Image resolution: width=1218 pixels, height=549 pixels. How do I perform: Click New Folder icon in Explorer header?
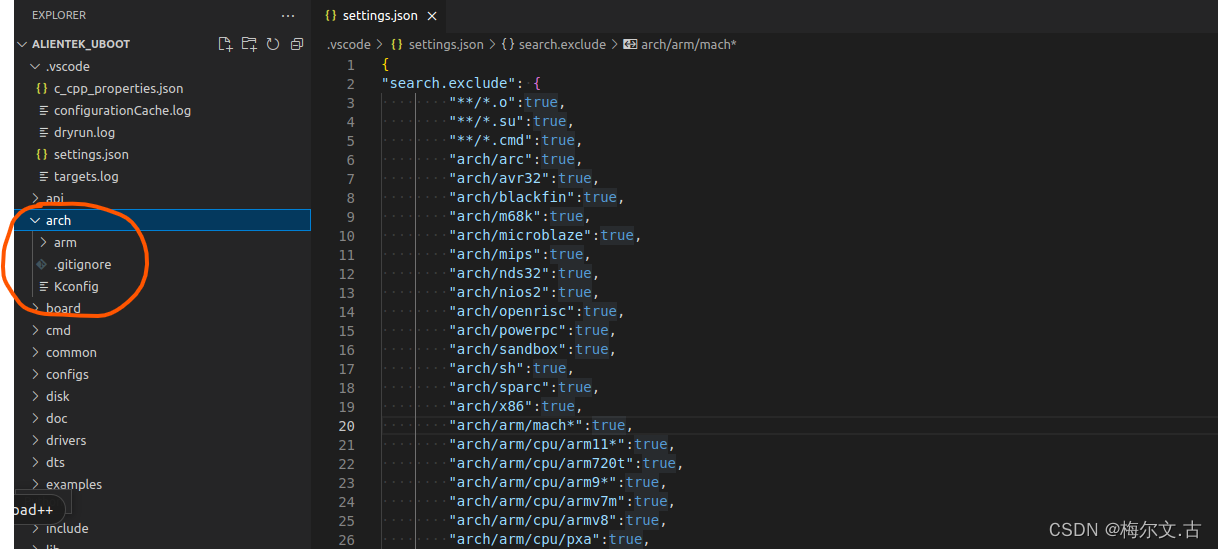pyautogui.click(x=249, y=44)
